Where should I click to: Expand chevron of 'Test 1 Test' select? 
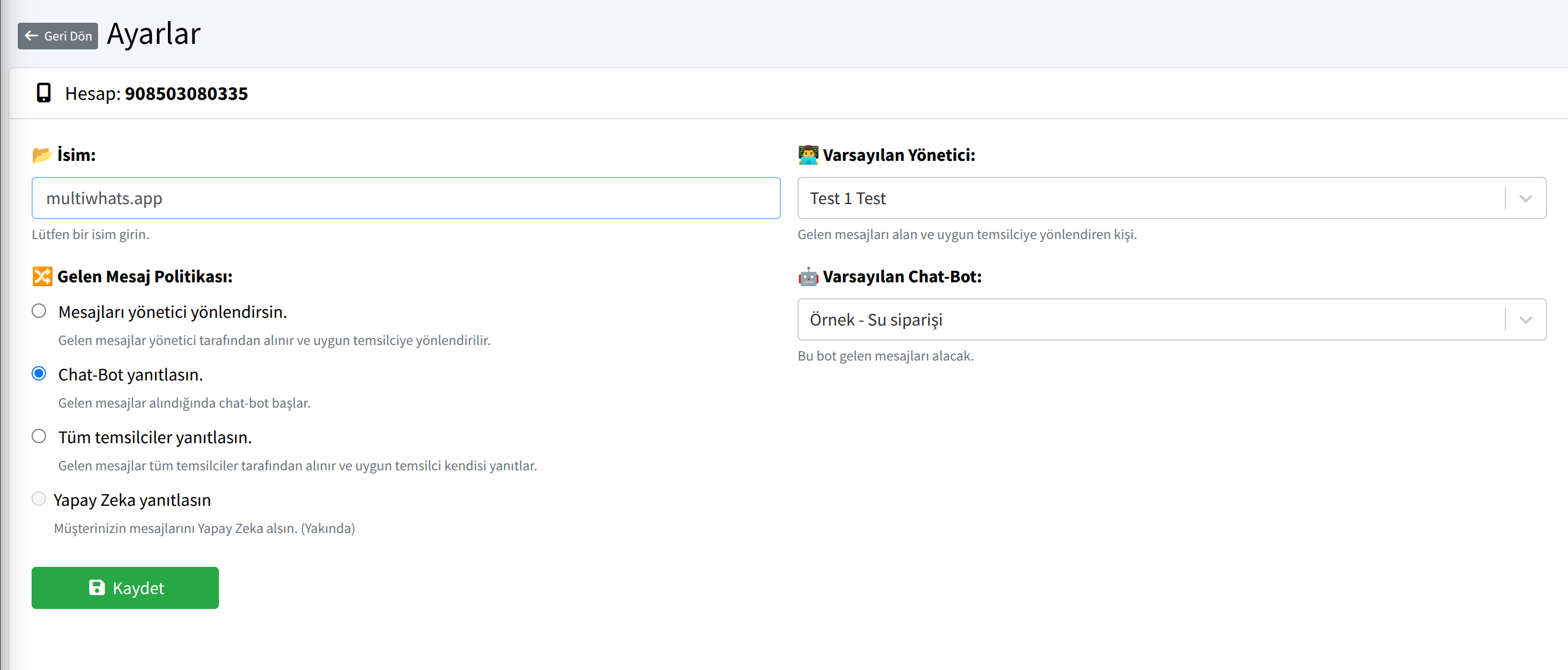[1525, 199]
